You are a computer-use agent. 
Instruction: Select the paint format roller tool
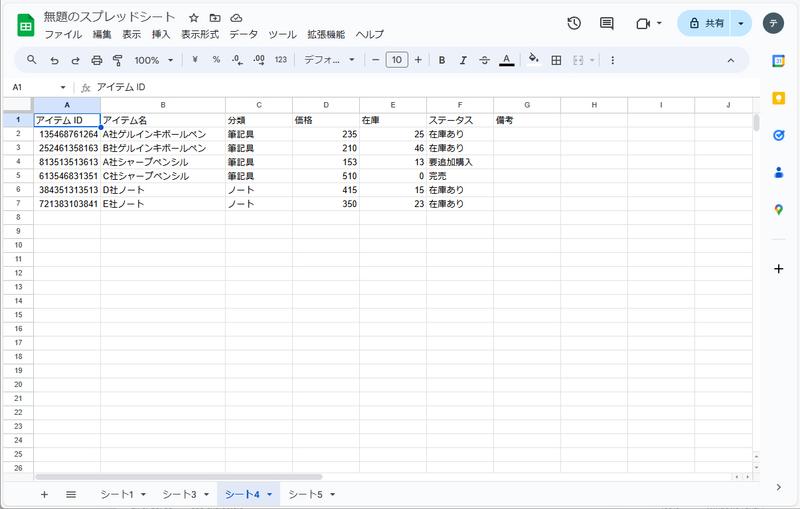pos(117,60)
